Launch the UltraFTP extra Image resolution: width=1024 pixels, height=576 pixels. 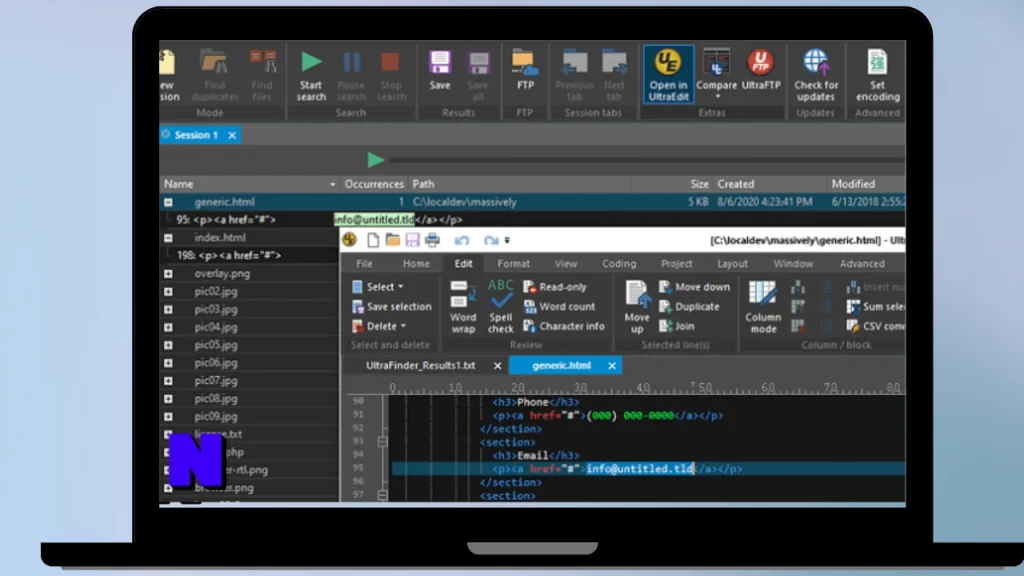(761, 70)
